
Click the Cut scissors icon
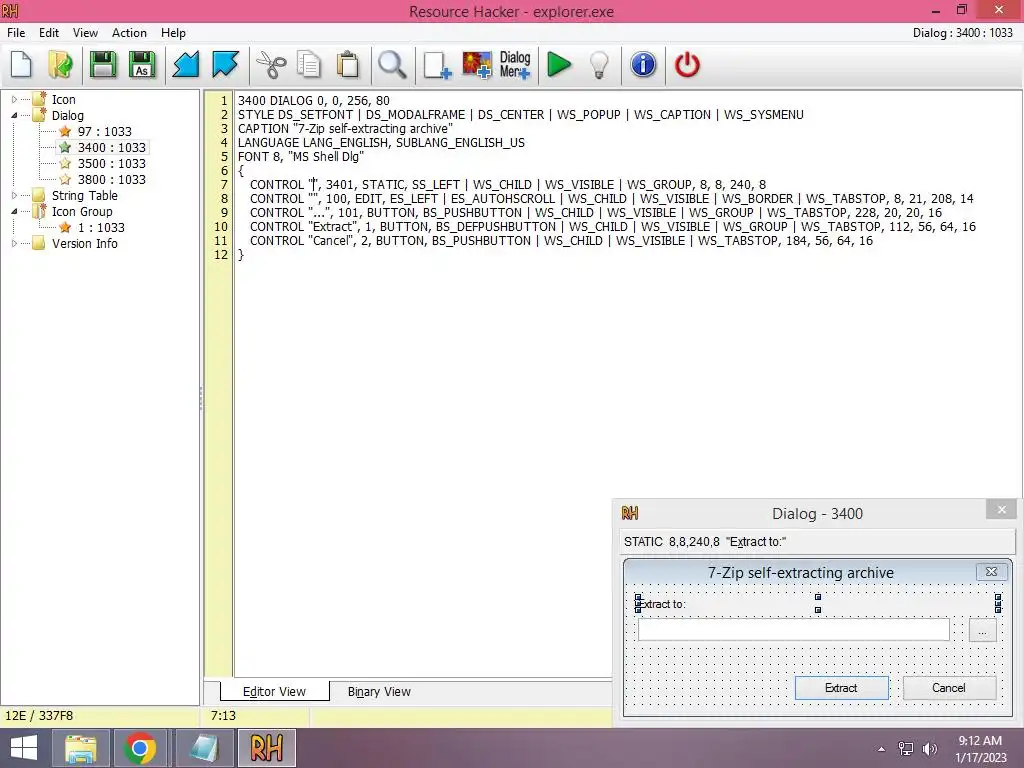click(x=271, y=65)
